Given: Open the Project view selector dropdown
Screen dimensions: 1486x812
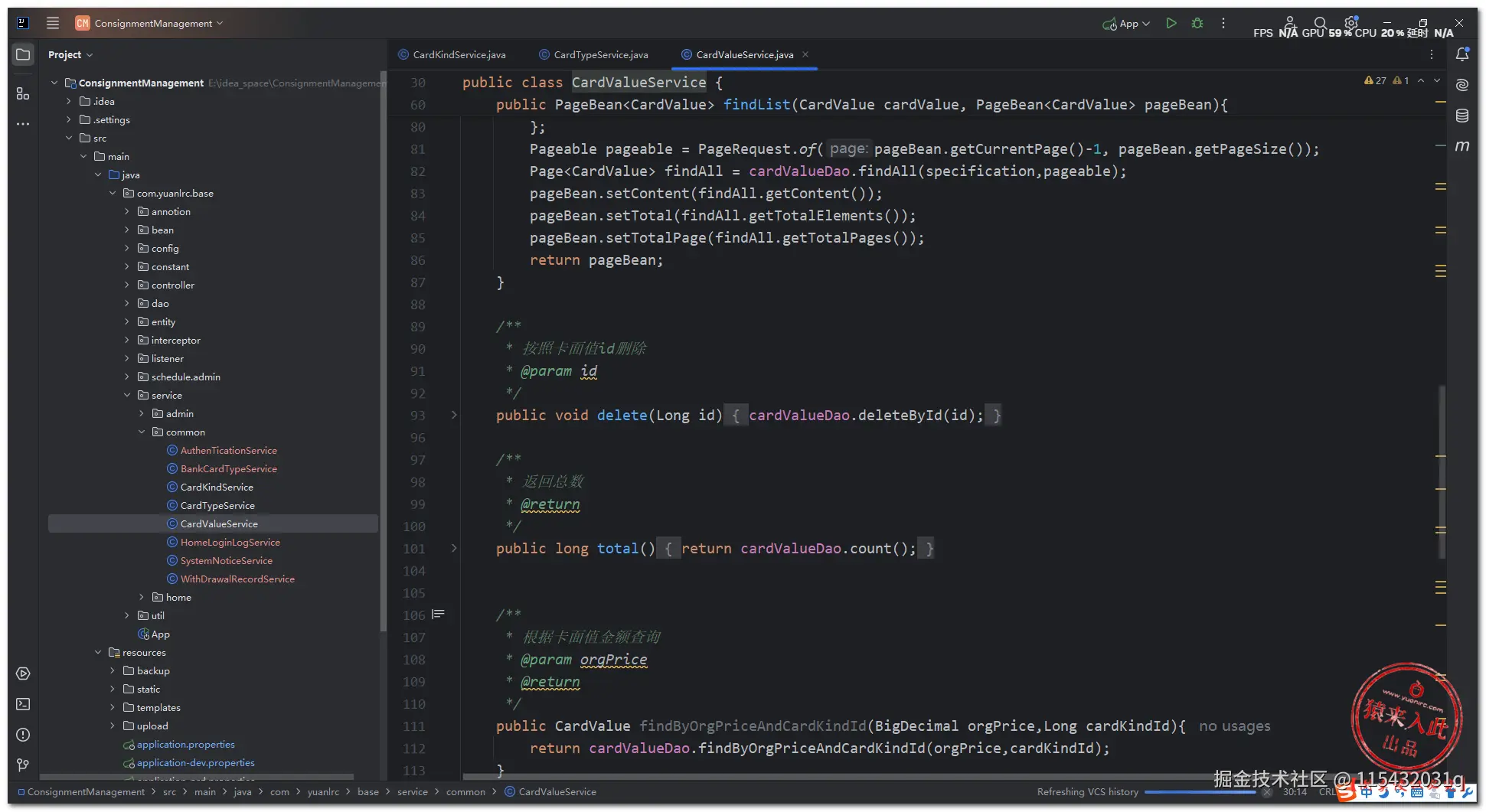Looking at the screenshot, I should coord(70,54).
